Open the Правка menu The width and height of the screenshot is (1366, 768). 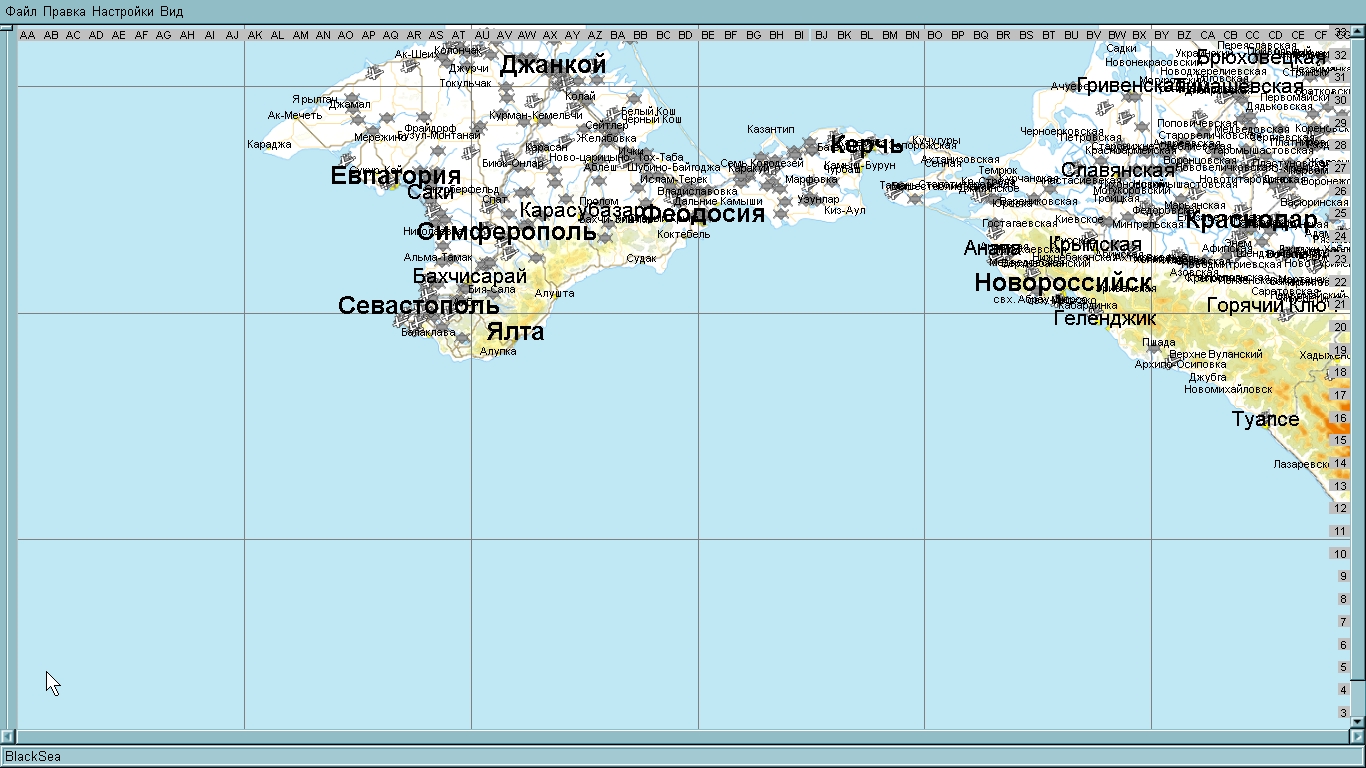(x=64, y=11)
